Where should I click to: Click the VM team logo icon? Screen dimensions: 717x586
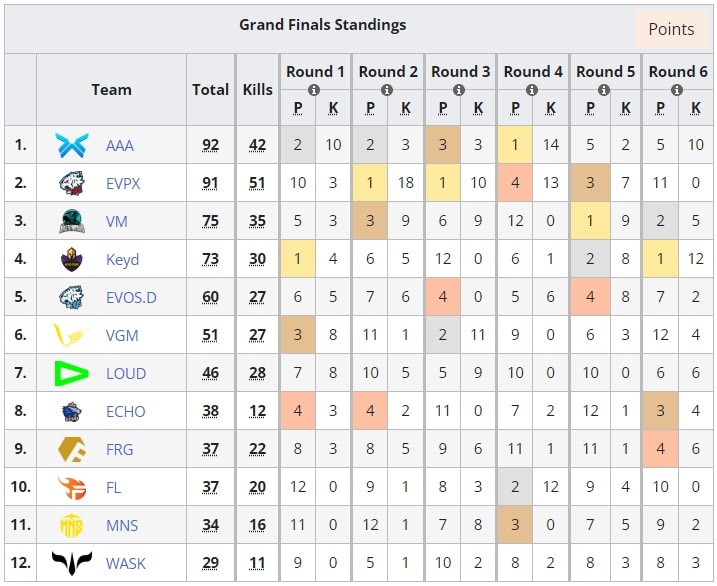(72, 221)
